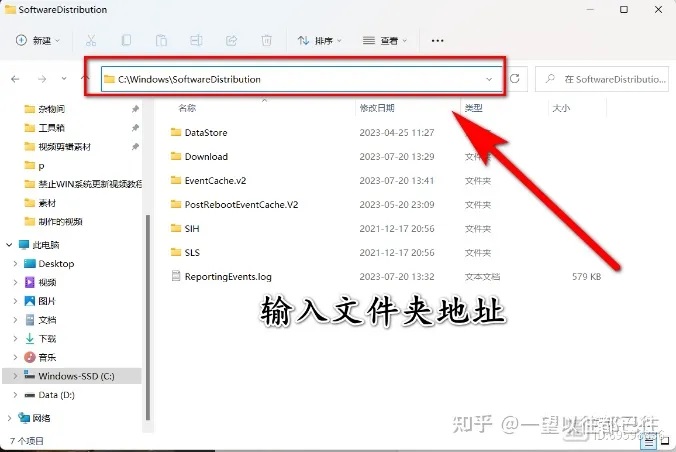Open recent locations chevron beside forward arrow
Screen dimensions: 676x452
pyautogui.click(x=64, y=78)
